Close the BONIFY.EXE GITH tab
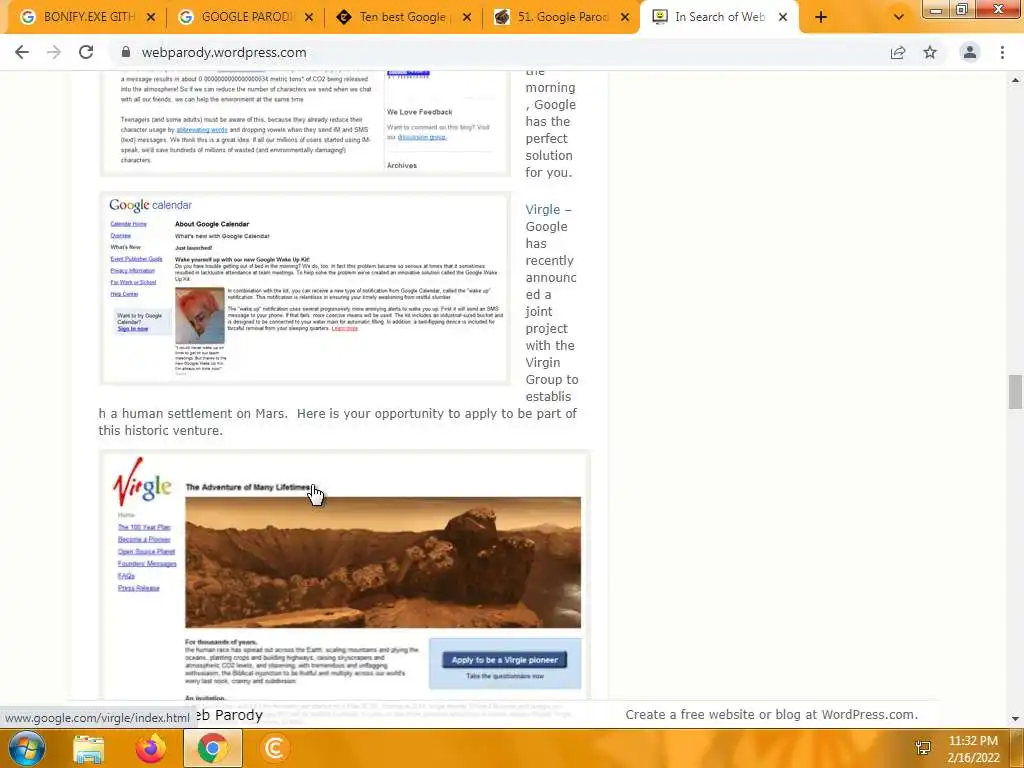Screen dimensions: 1024x768 coord(151,17)
